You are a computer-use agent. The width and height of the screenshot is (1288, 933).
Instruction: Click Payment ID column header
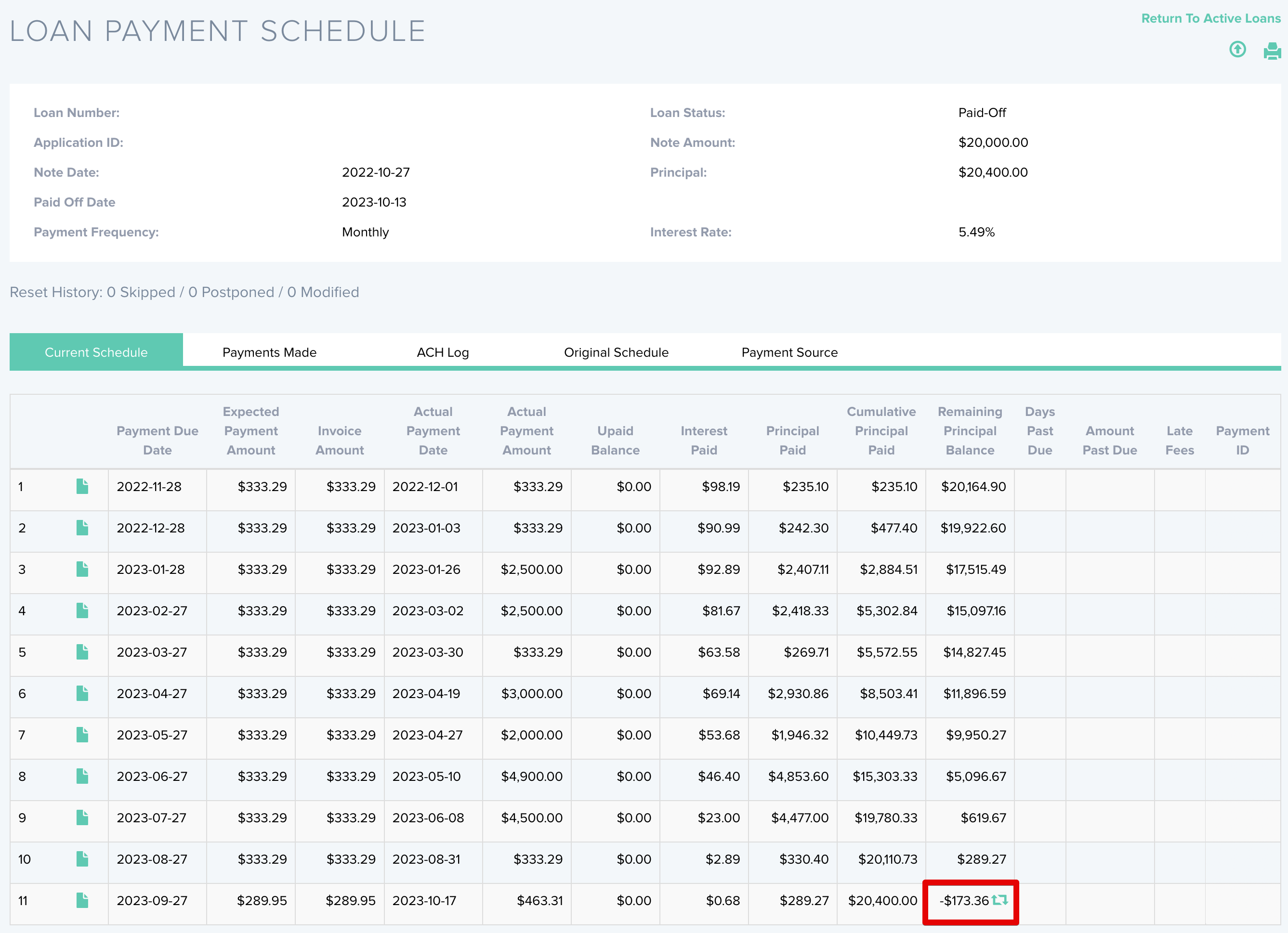1243,441
